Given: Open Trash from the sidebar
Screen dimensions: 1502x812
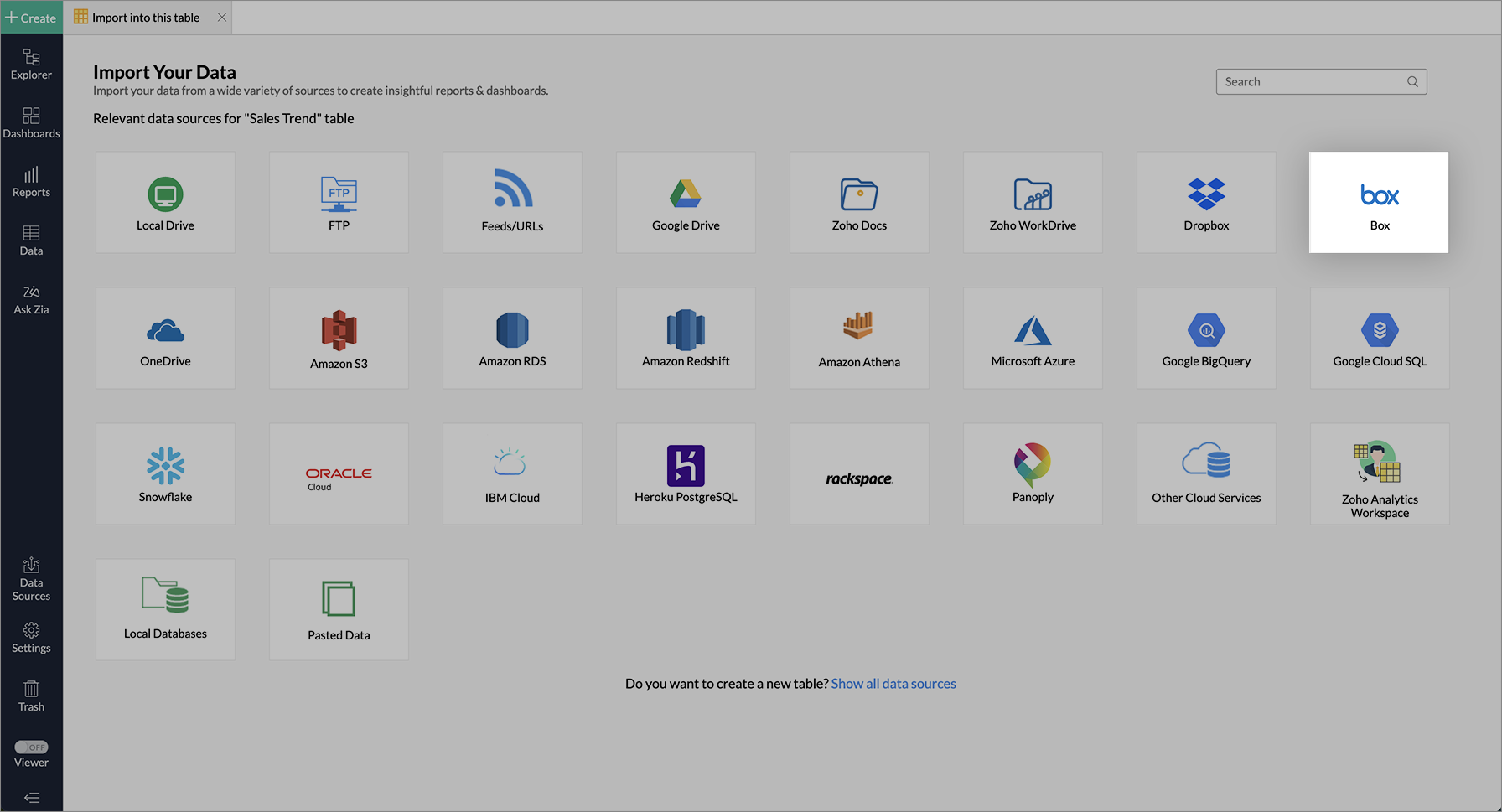Looking at the screenshot, I should coord(31,696).
